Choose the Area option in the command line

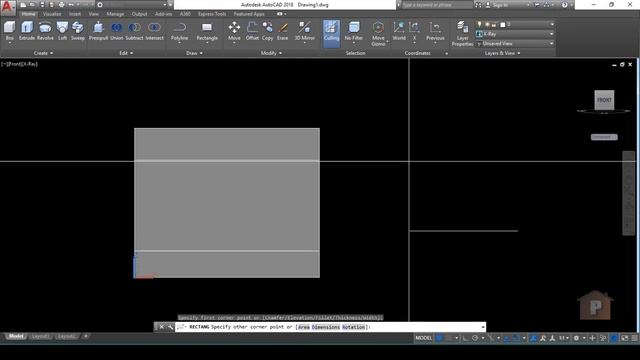coord(304,327)
